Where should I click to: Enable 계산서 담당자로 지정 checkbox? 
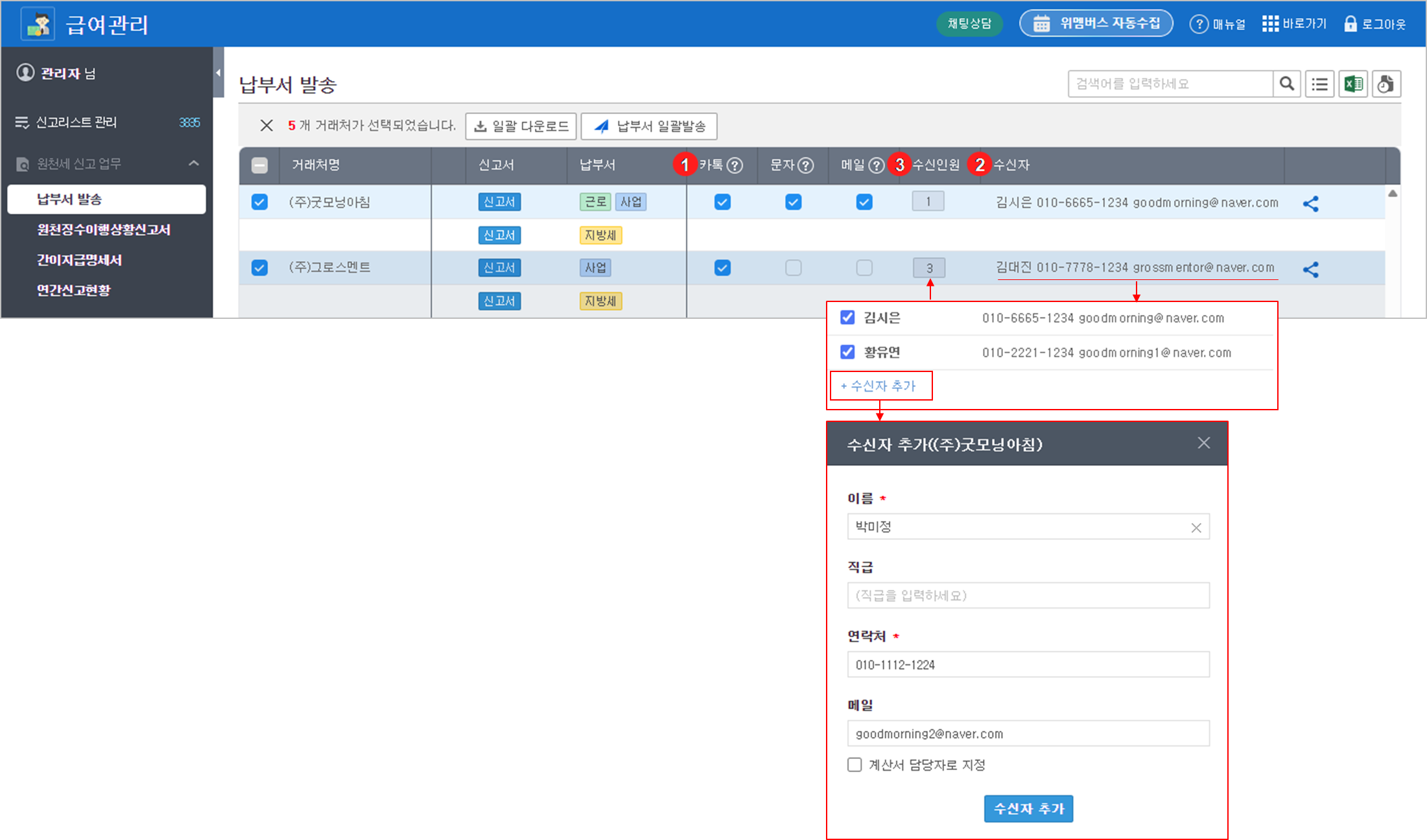point(855,765)
